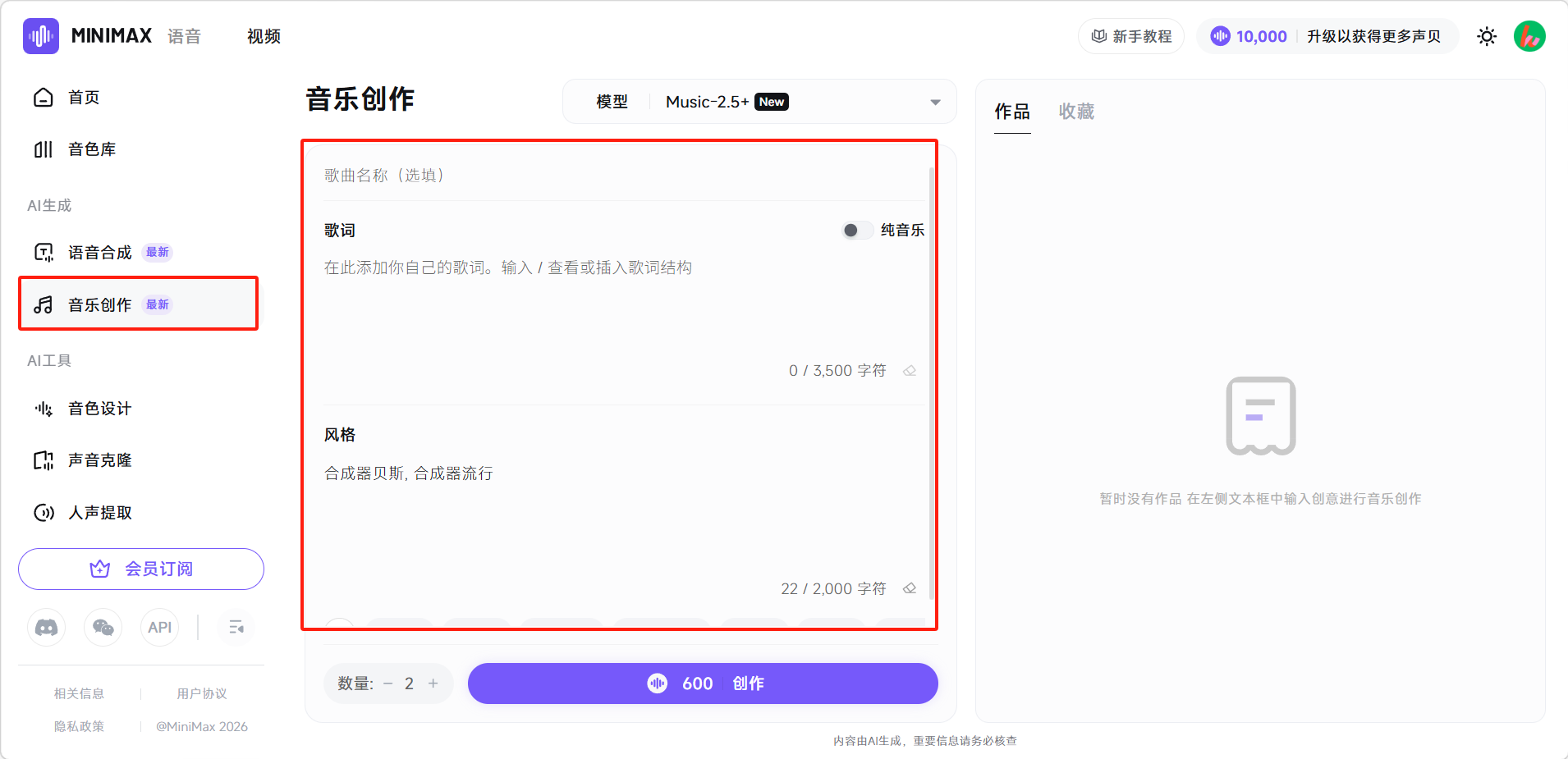Open the 视频 top navigation tab
The width and height of the screenshot is (1568, 759).
click(x=264, y=36)
